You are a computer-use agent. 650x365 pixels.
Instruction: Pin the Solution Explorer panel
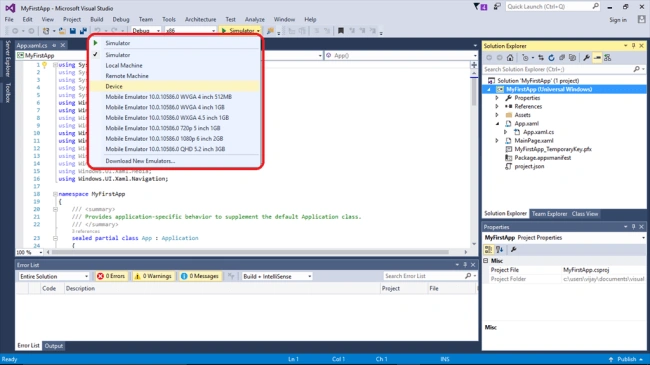pos(633,46)
